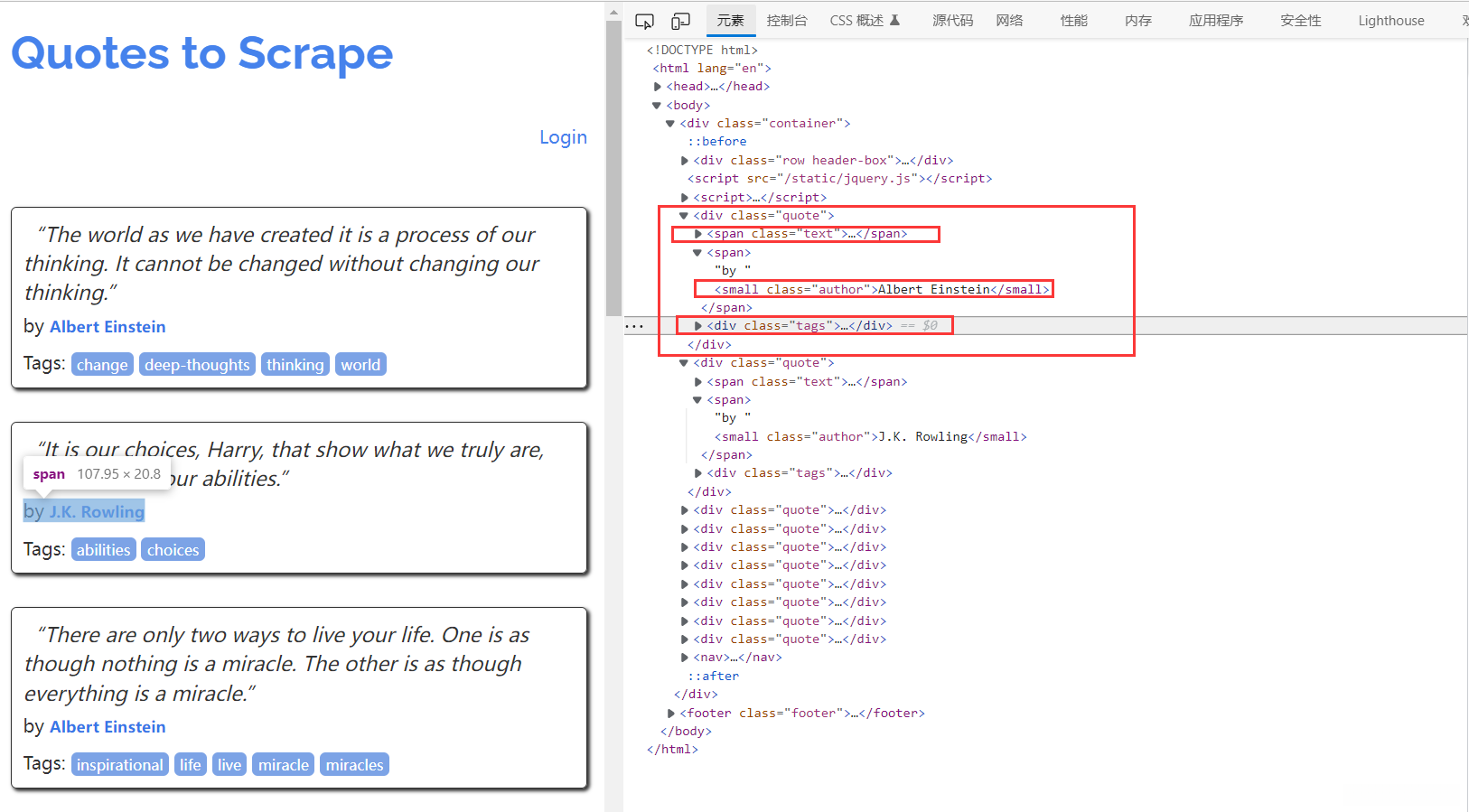Open the 控制台 tab
1469x812 pixels.
787,21
